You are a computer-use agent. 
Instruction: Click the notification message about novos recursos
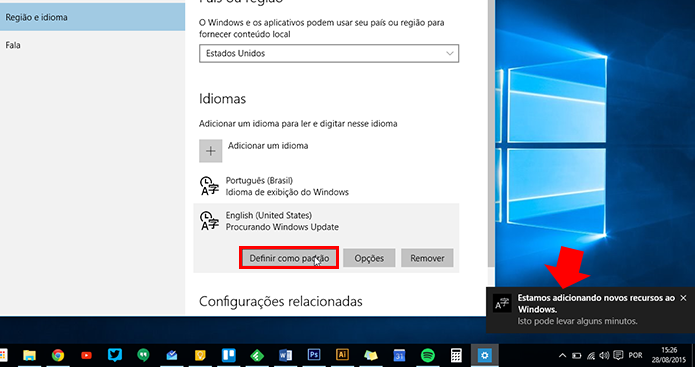pyautogui.click(x=596, y=303)
